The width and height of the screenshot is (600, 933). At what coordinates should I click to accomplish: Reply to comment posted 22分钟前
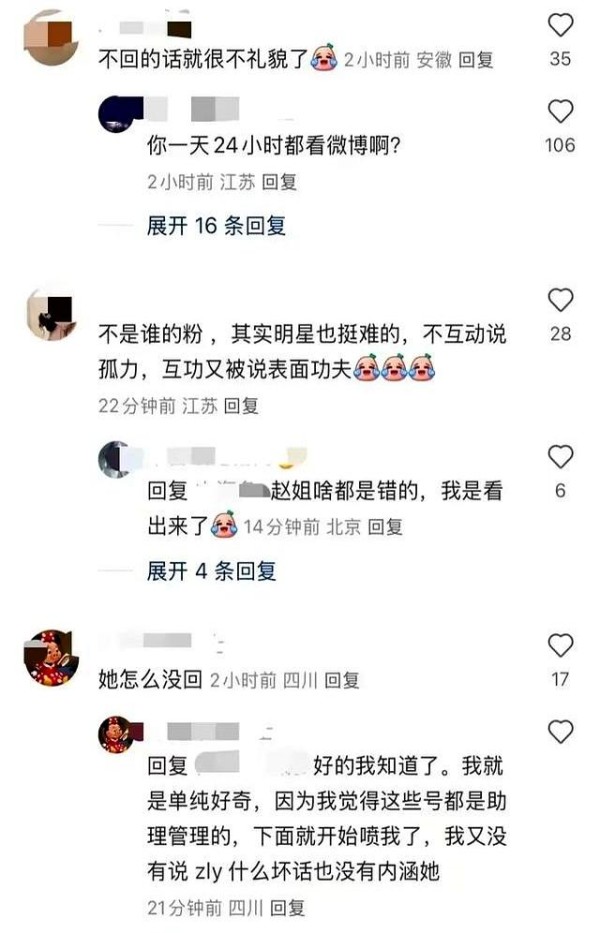pyautogui.click(x=241, y=406)
